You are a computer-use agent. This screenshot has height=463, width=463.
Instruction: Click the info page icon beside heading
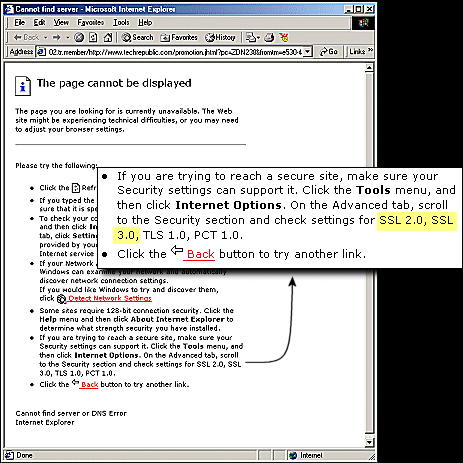[x=23, y=86]
